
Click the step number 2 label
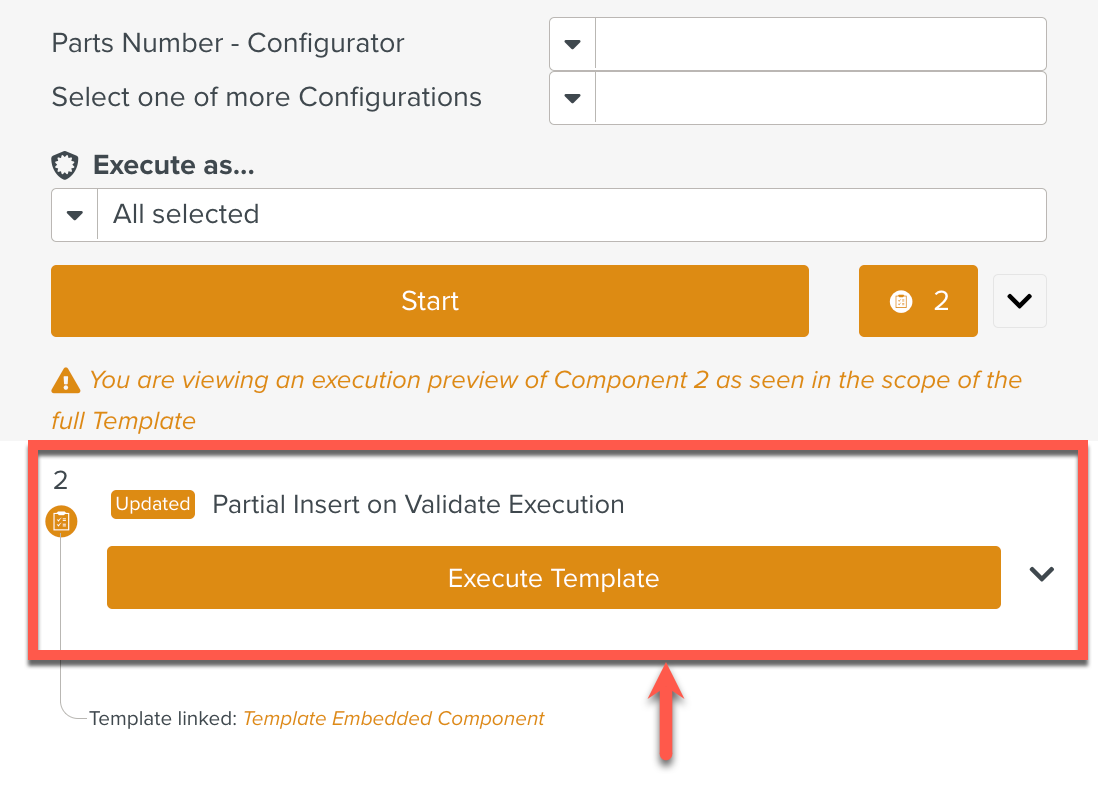pos(59,480)
